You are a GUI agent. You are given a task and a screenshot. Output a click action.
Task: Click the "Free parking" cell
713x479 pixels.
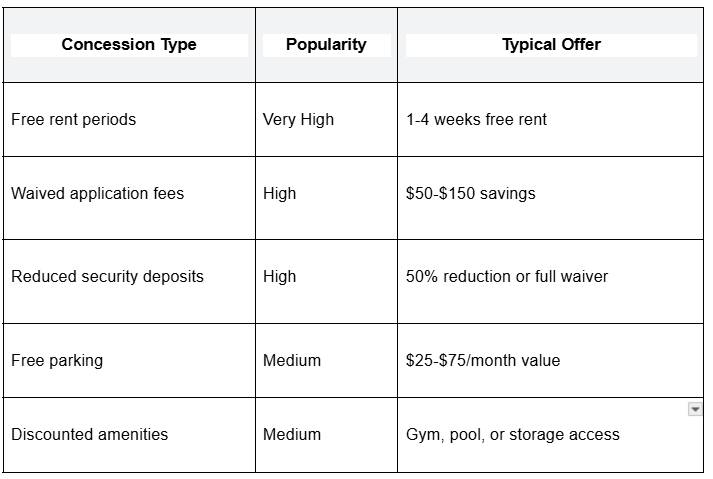[x=57, y=360]
